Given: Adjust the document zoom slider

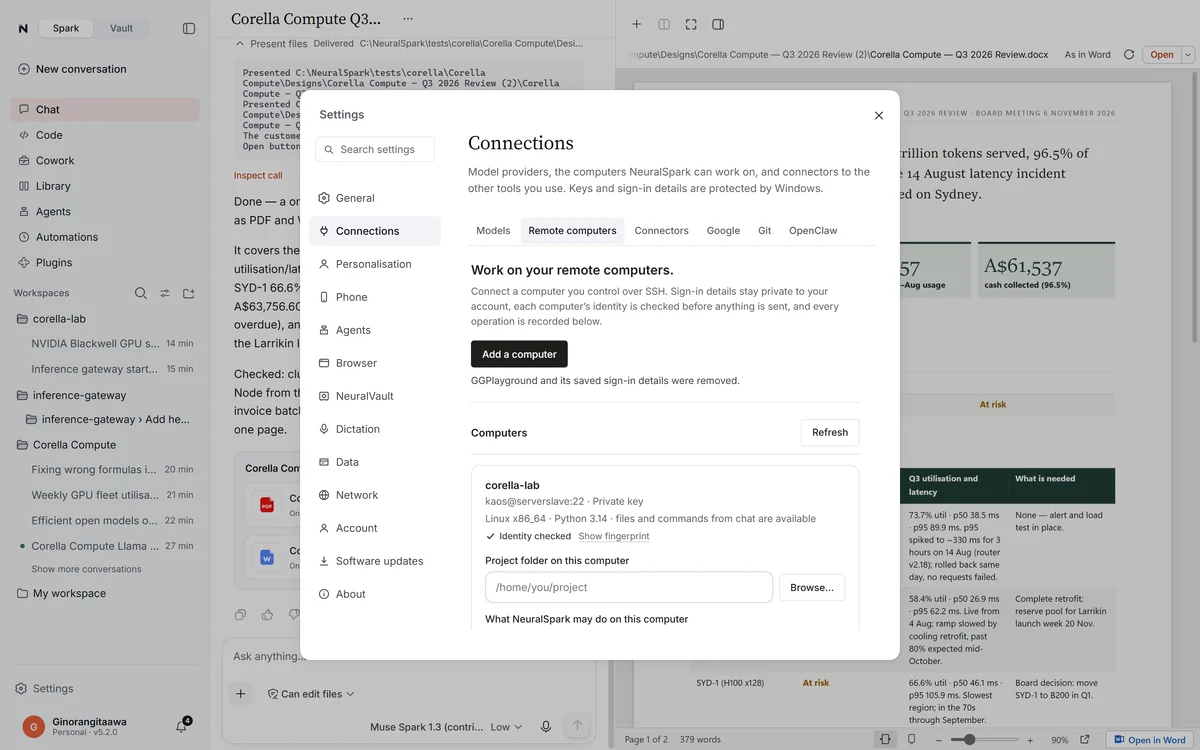Looking at the screenshot, I should point(985,740).
